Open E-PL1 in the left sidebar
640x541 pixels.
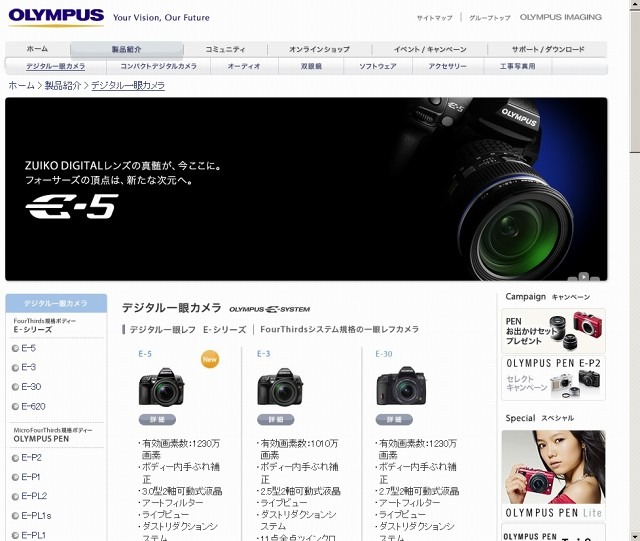click(33, 535)
